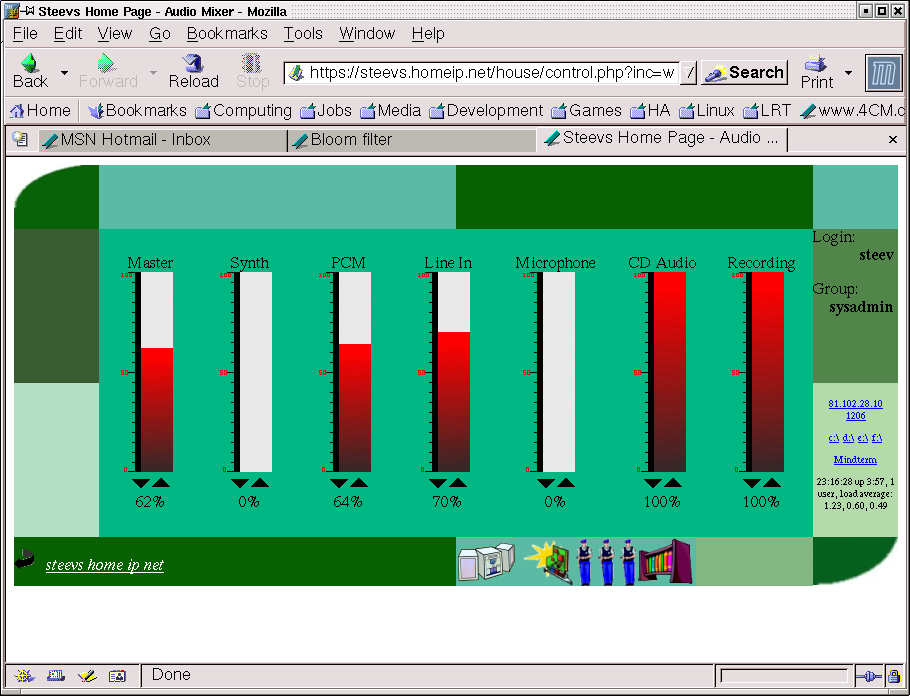The height and width of the screenshot is (696, 910).
Task: Click the Home icon in bookmarks toolbar
Action: pyautogui.click(x=40, y=111)
